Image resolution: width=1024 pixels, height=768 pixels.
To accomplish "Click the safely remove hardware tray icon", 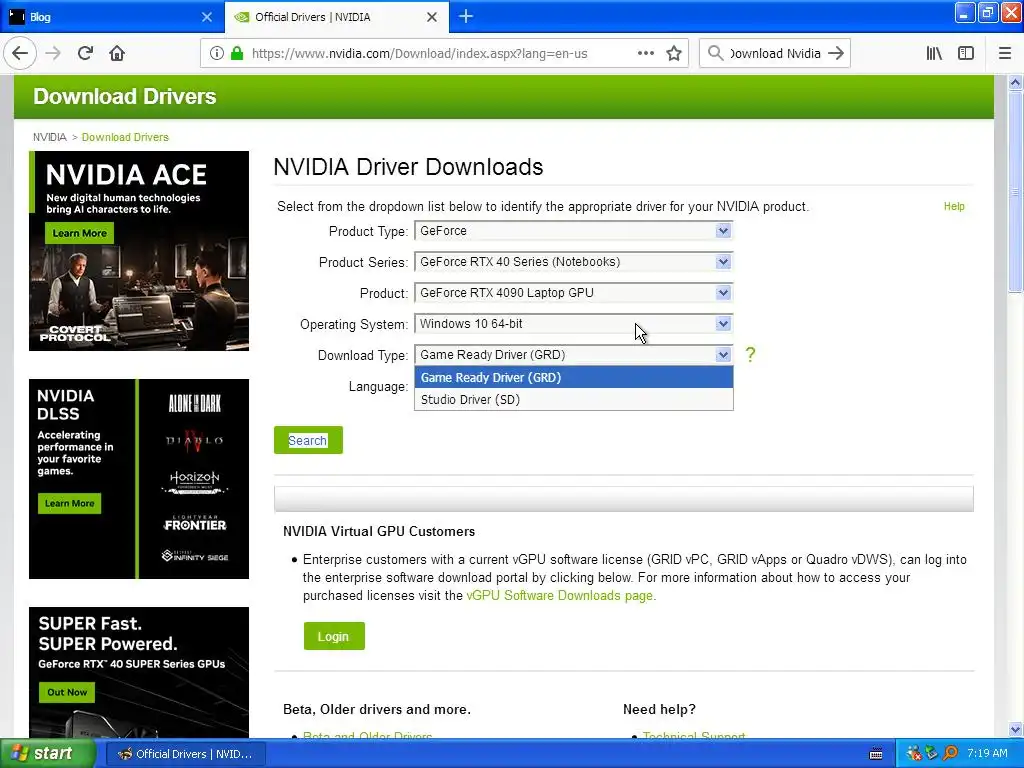I will (x=931, y=754).
